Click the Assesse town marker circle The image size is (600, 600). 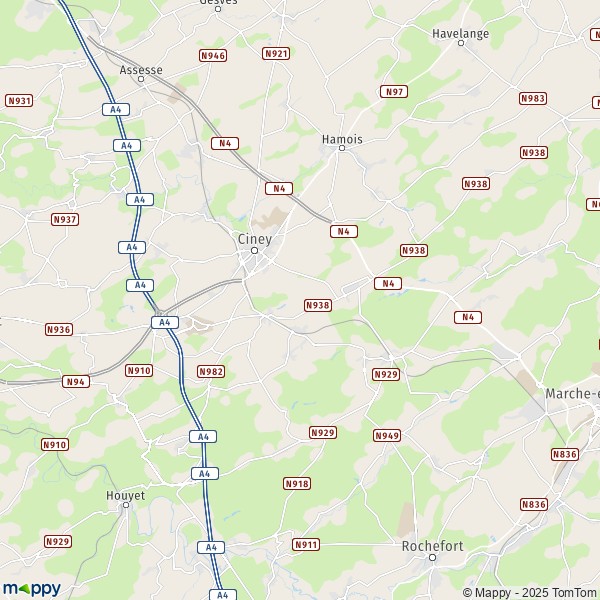coord(141,79)
